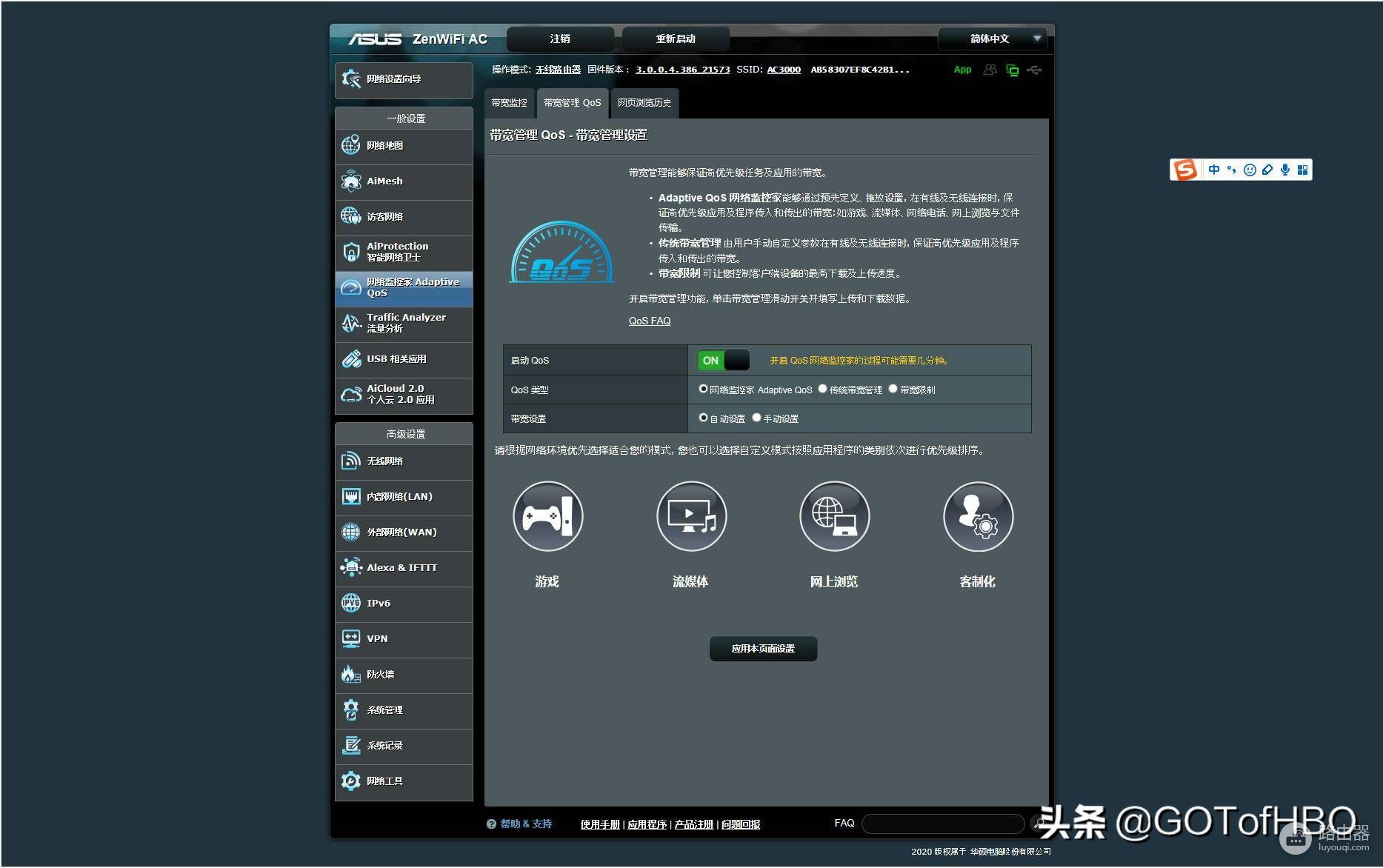Switch to the 带宽监控 tab

click(x=509, y=103)
